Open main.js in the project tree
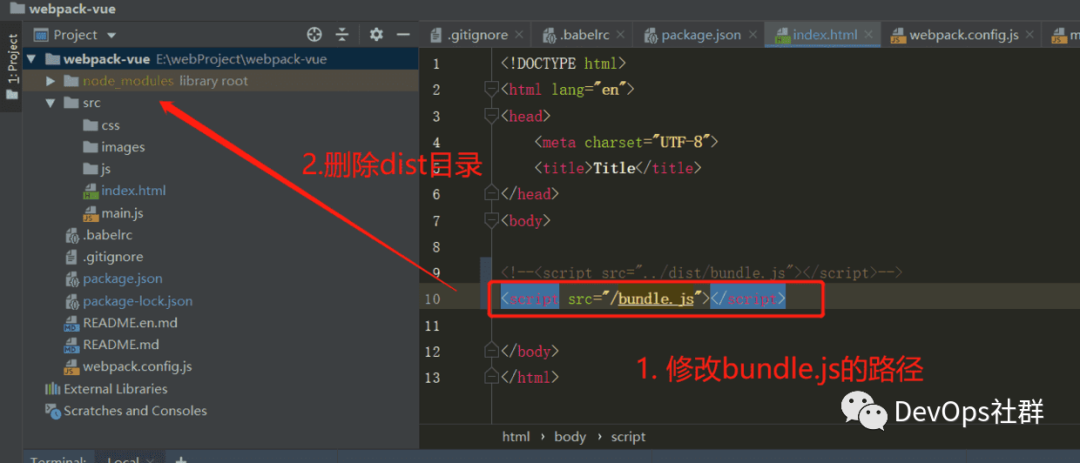1080x463 pixels. point(113,213)
